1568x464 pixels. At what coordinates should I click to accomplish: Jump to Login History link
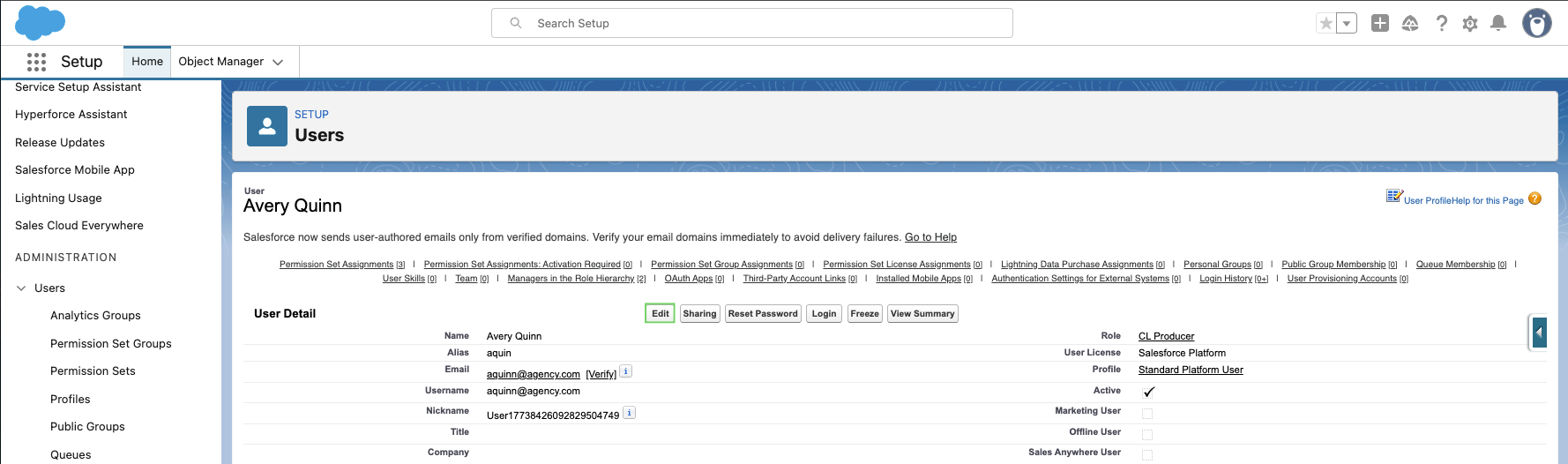tap(1234, 279)
